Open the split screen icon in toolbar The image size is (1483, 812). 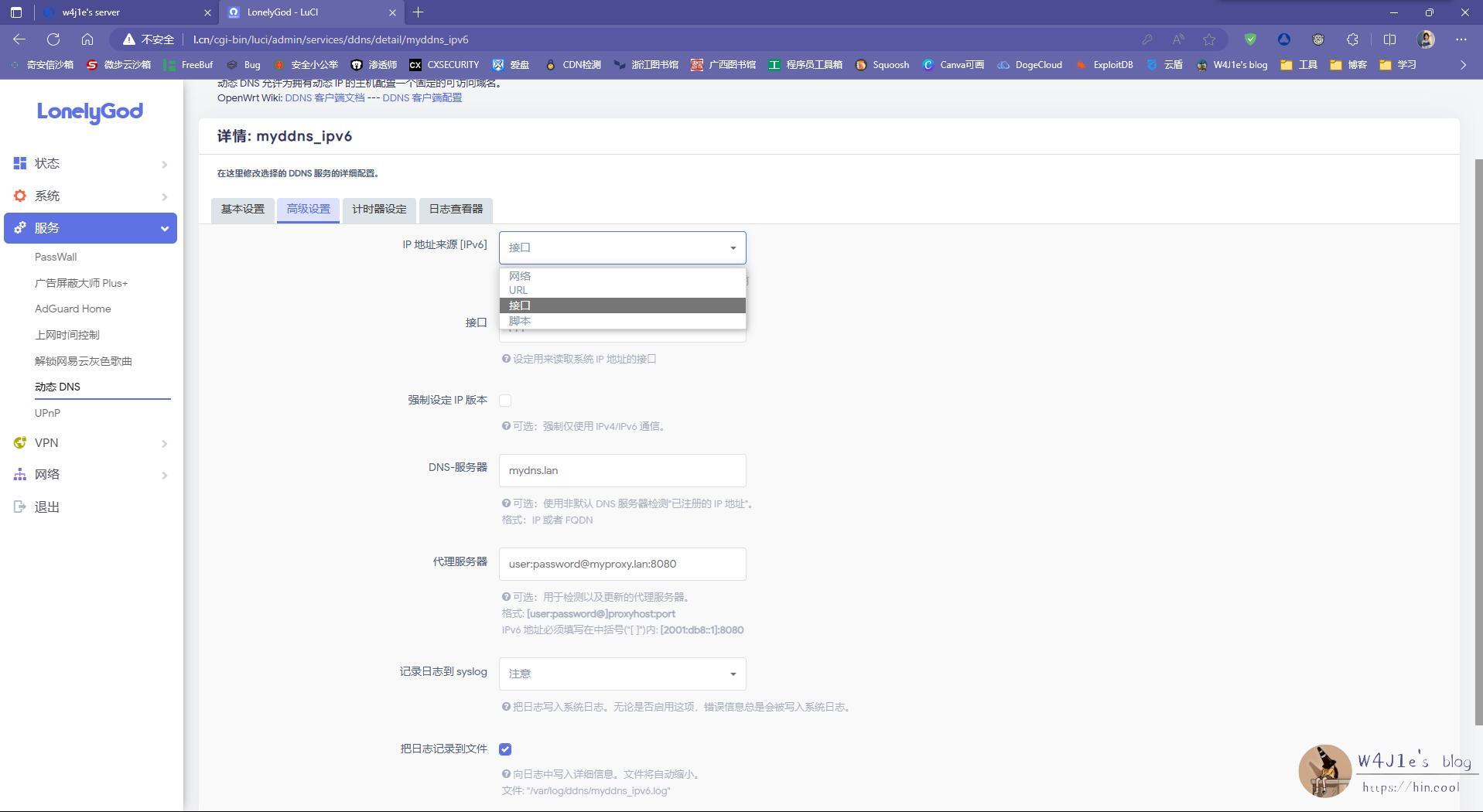click(x=1389, y=39)
